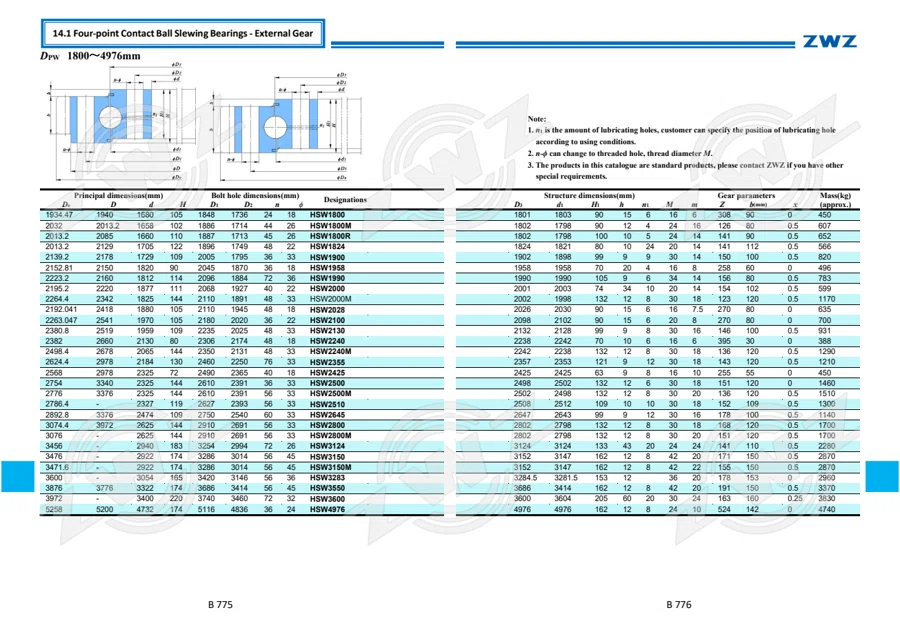Select designation 'HSW2240M'
Screen dimensions: 900x637
pos(331,351)
